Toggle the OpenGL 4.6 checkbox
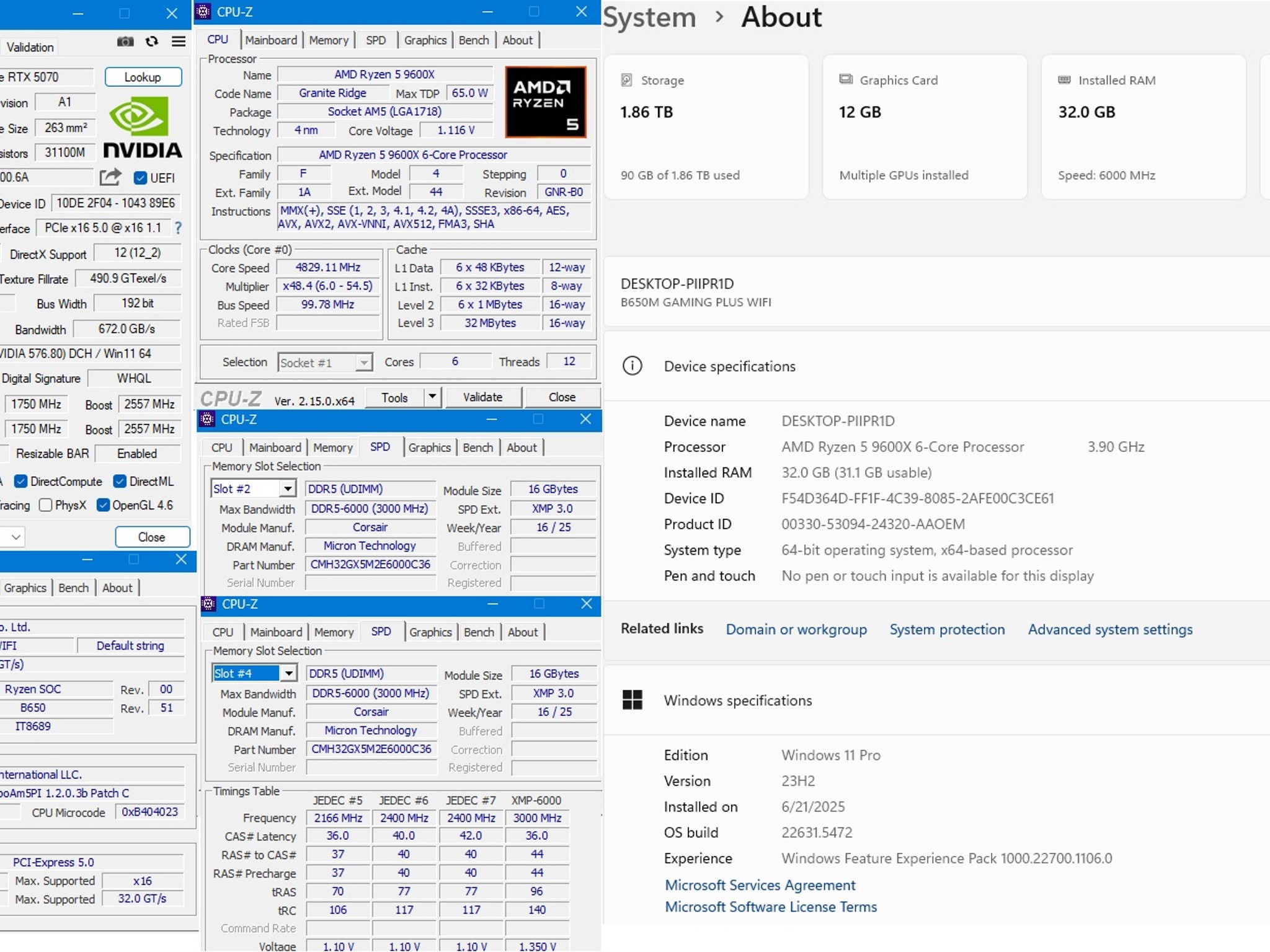This screenshot has width=1270, height=952. (104, 505)
